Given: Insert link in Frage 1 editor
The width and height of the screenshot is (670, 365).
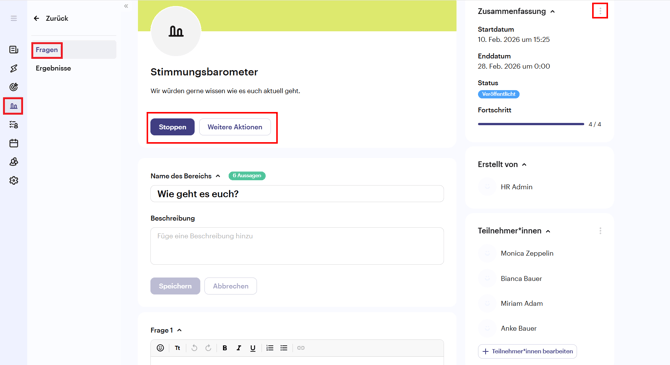Looking at the screenshot, I should pyautogui.click(x=301, y=348).
